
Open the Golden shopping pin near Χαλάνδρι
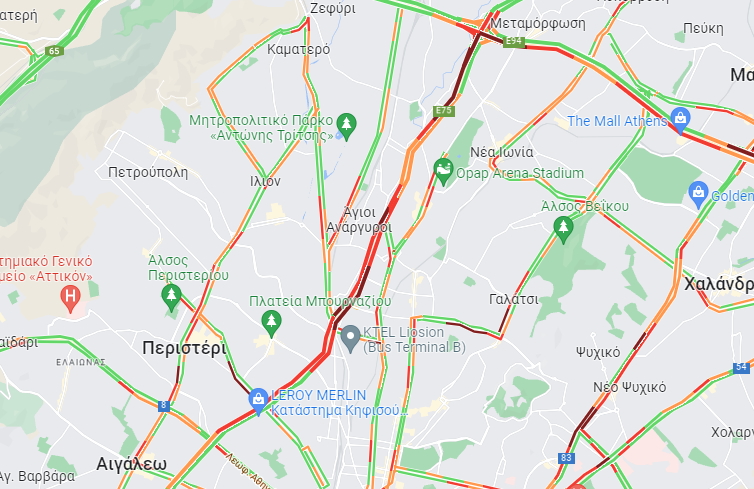click(698, 194)
